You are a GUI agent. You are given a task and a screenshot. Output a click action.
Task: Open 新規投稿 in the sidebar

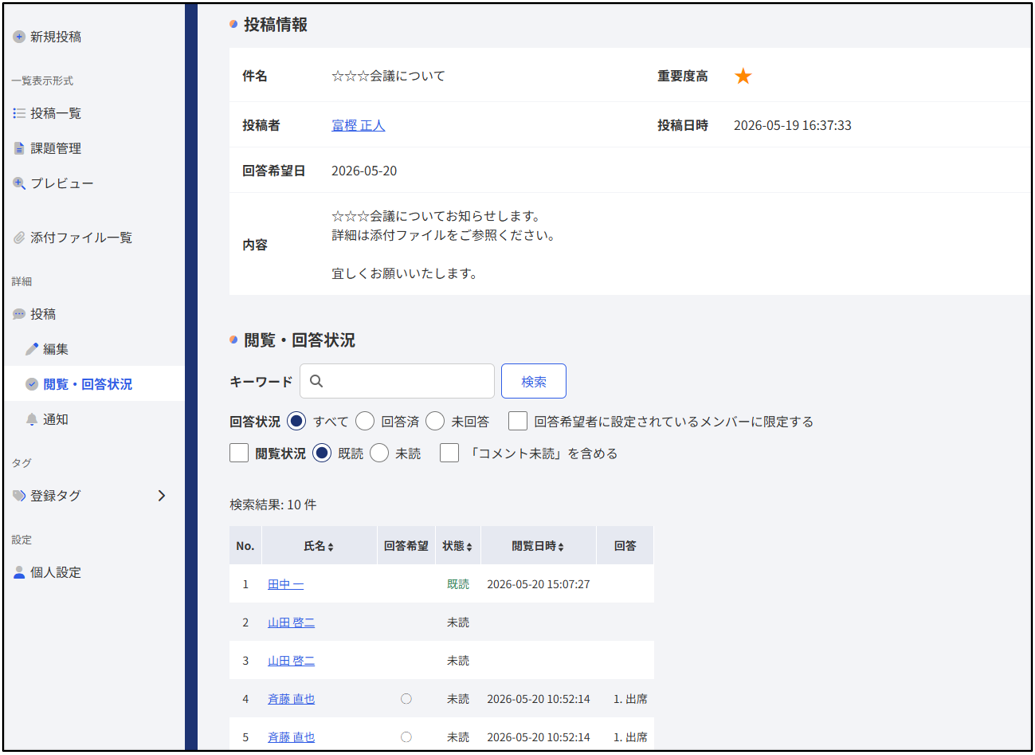tap(55, 37)
